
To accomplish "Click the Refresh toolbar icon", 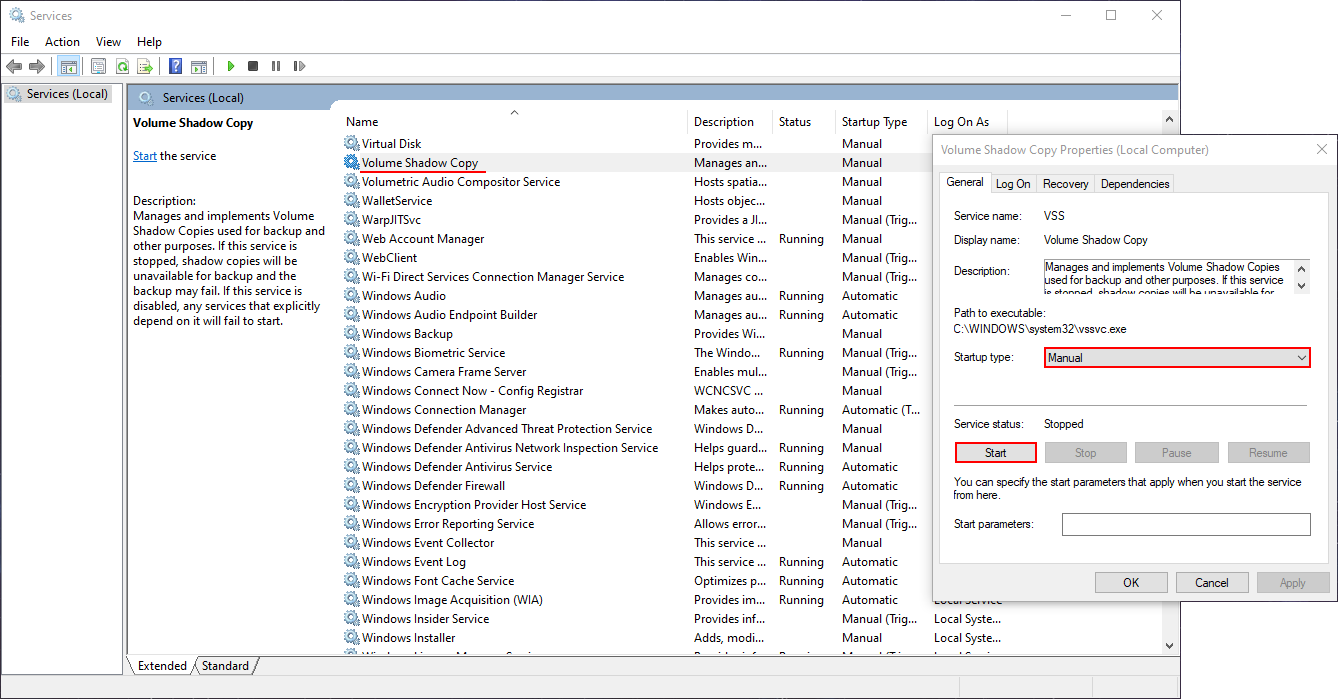I will point(122,66).
